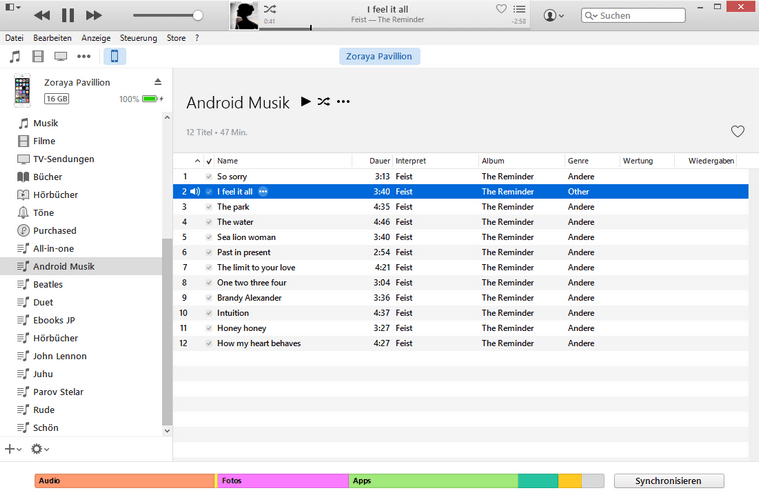This screenshot has width=759, height=500.
Task: Click the speaker icon on the playing row
Action: [195, 192]
